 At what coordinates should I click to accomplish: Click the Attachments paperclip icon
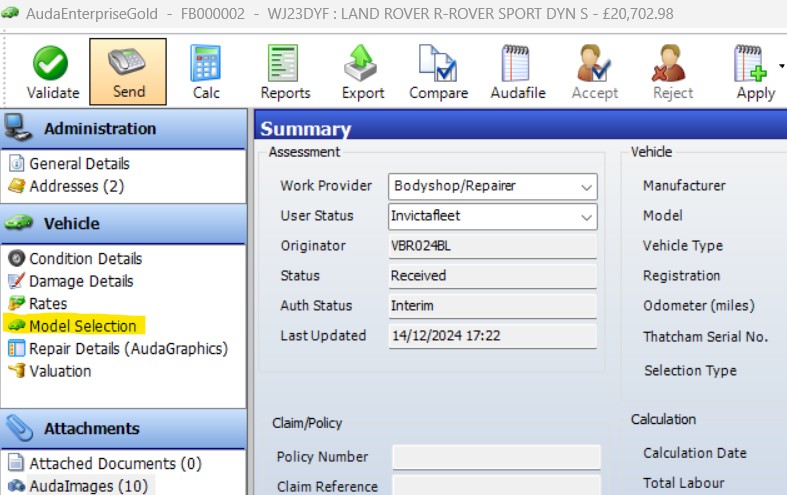[x=19, y=428]
